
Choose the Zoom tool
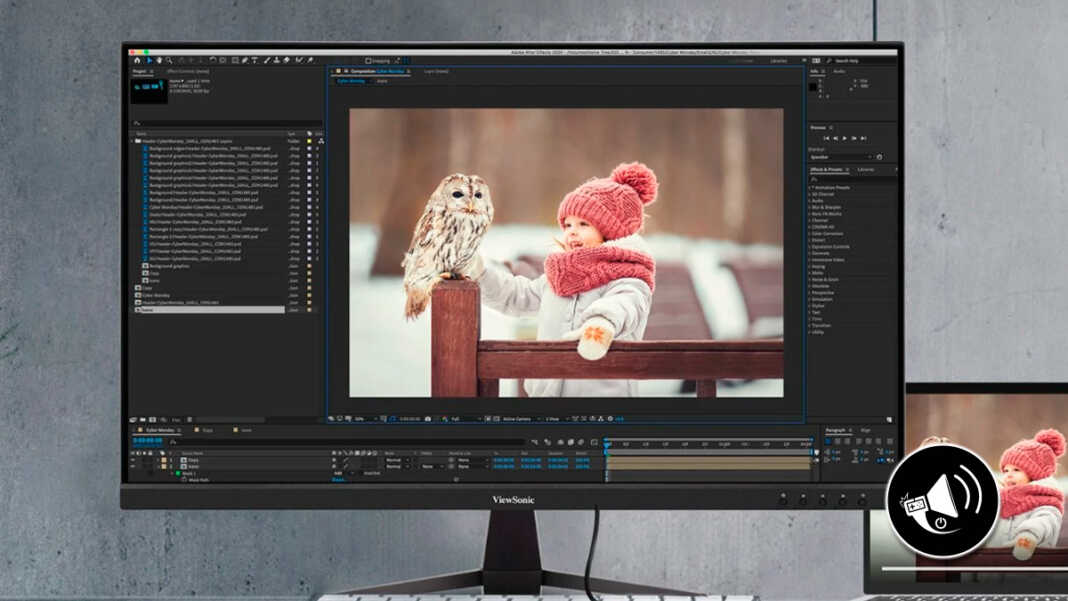point(170,61)
